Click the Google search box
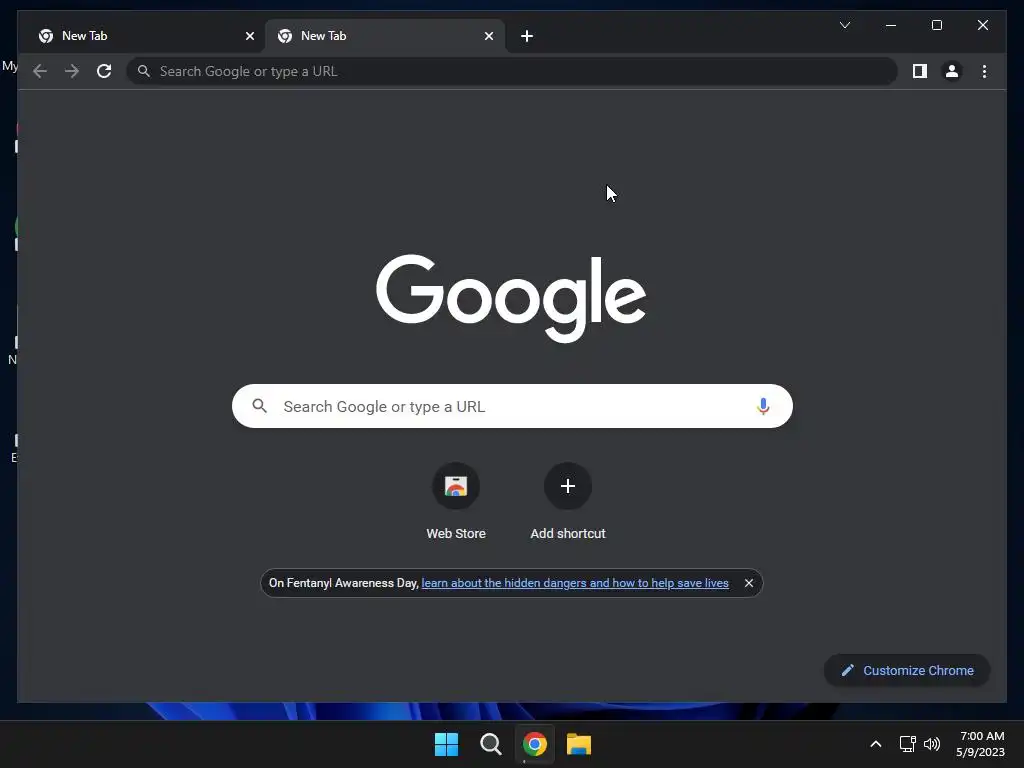 point(512,406)
